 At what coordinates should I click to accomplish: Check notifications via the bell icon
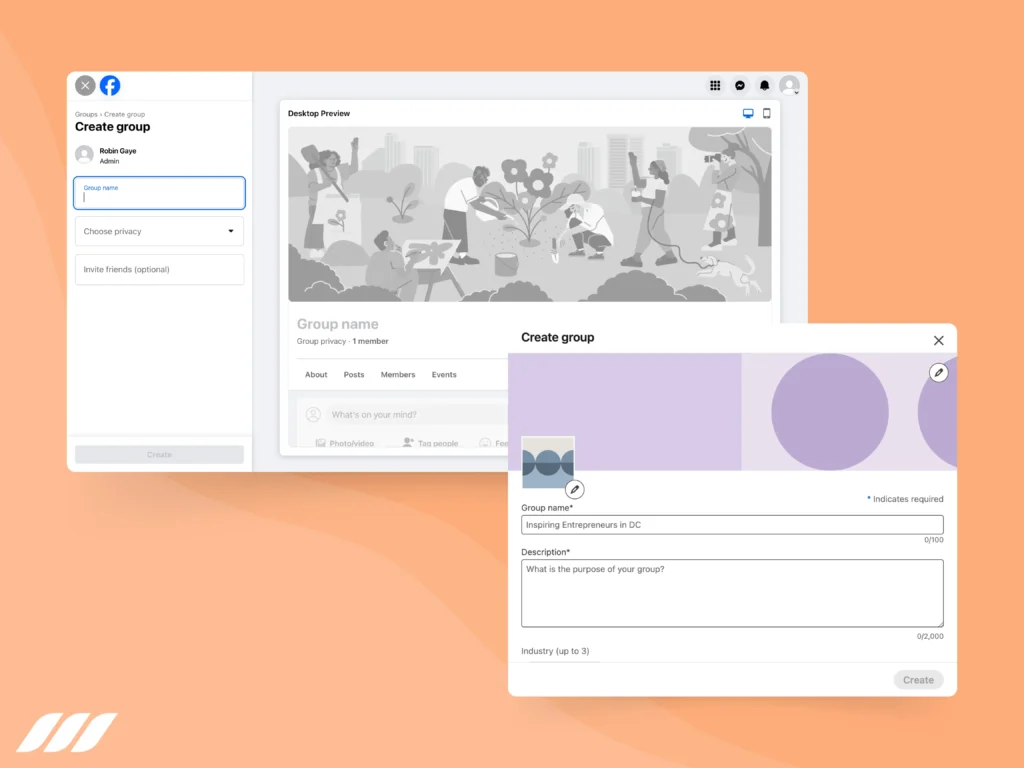[764, 85]
